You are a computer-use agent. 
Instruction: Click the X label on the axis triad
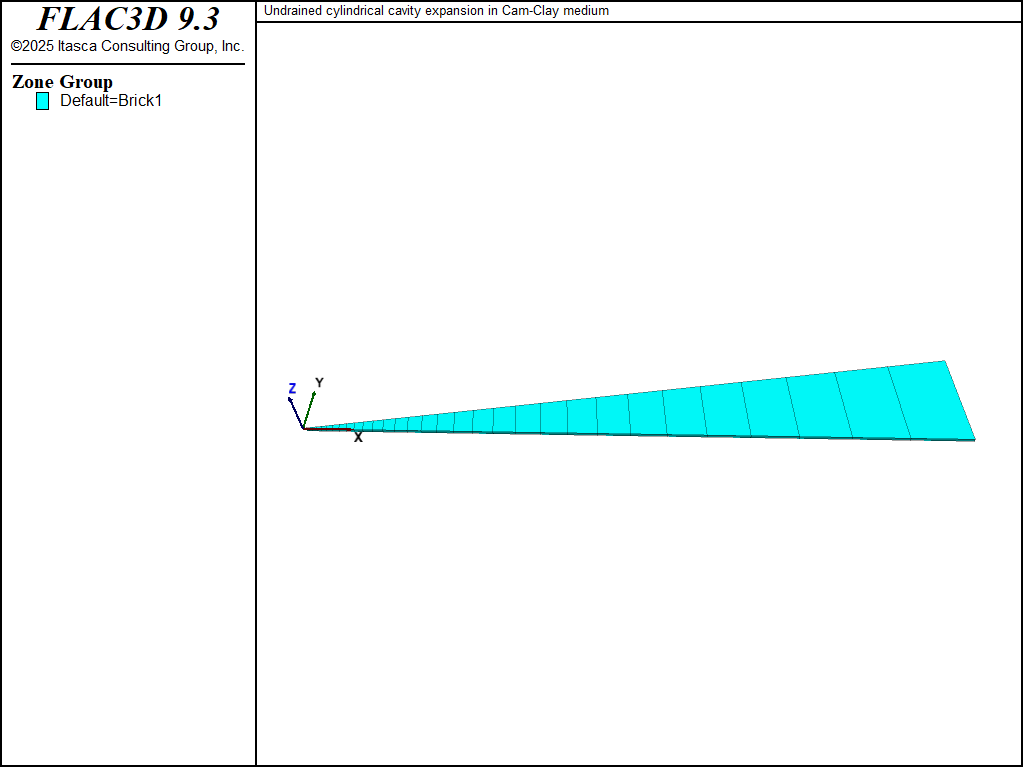tap(358, 438)
